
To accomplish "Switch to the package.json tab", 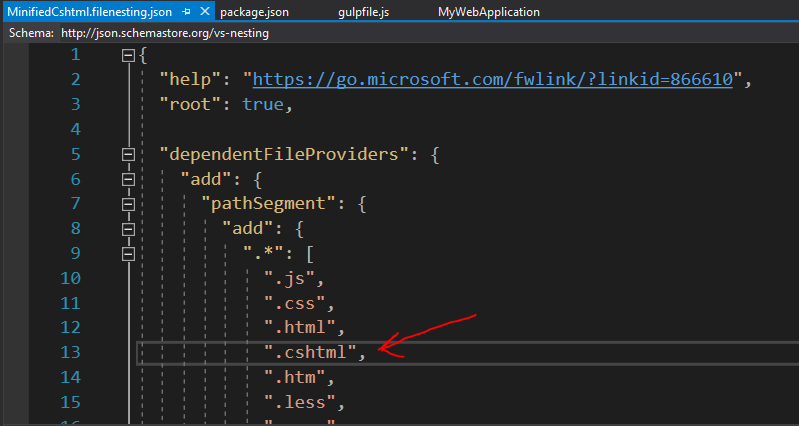I will click(x=254, y=12).
